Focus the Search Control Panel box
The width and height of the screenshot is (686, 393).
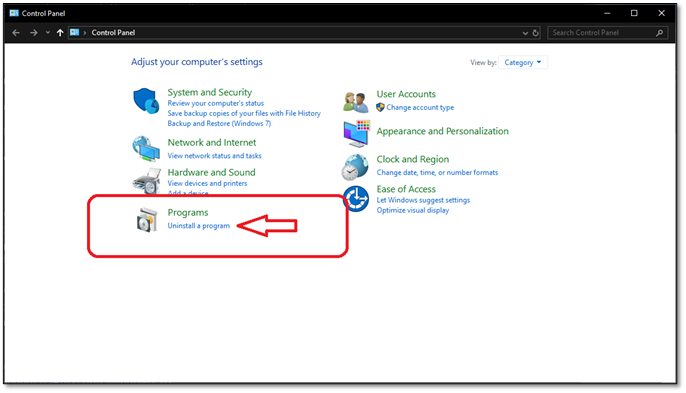click(x=607, y=33)
